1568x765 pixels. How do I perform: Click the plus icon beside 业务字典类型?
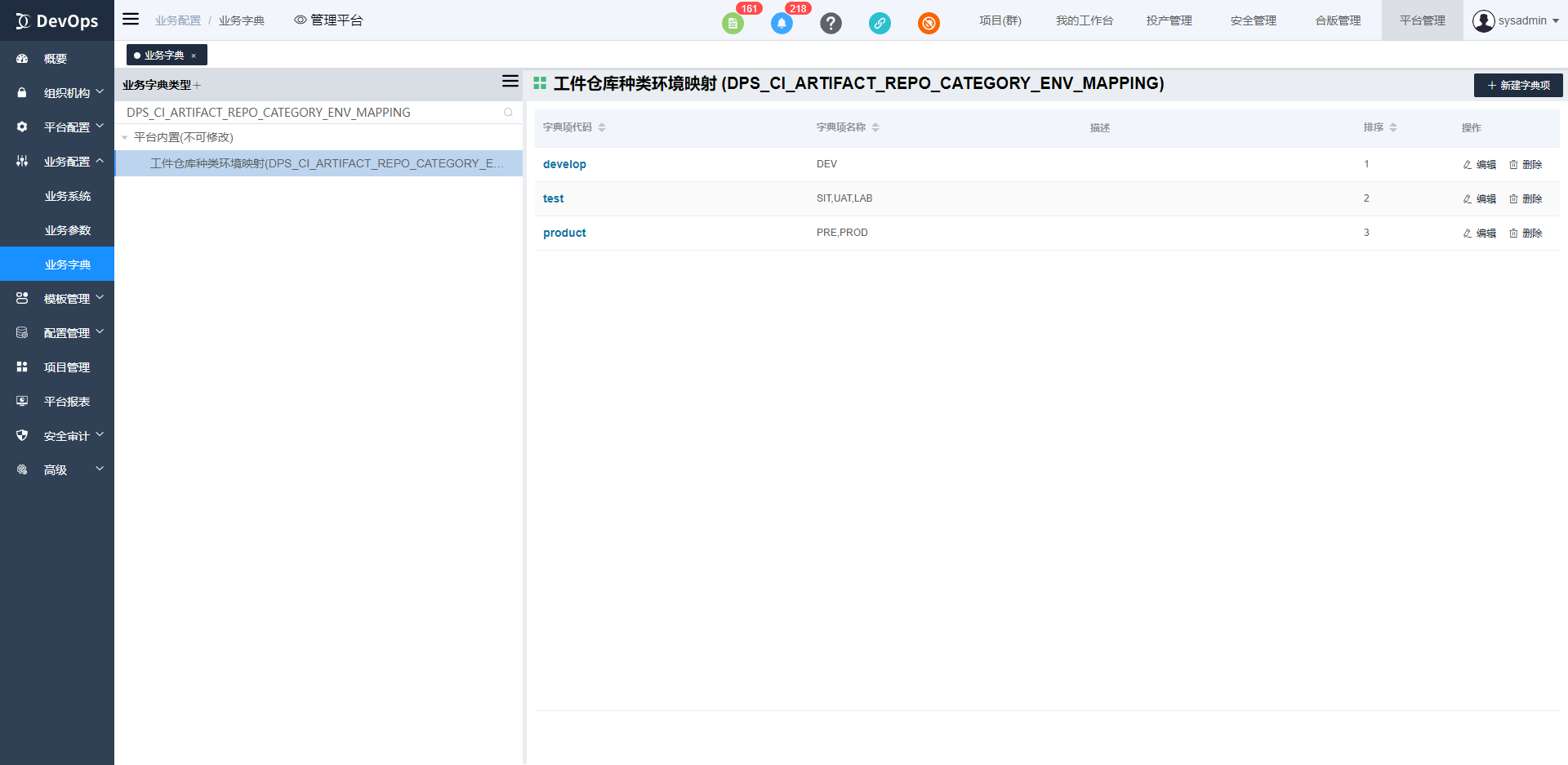(x=198, y=85)
